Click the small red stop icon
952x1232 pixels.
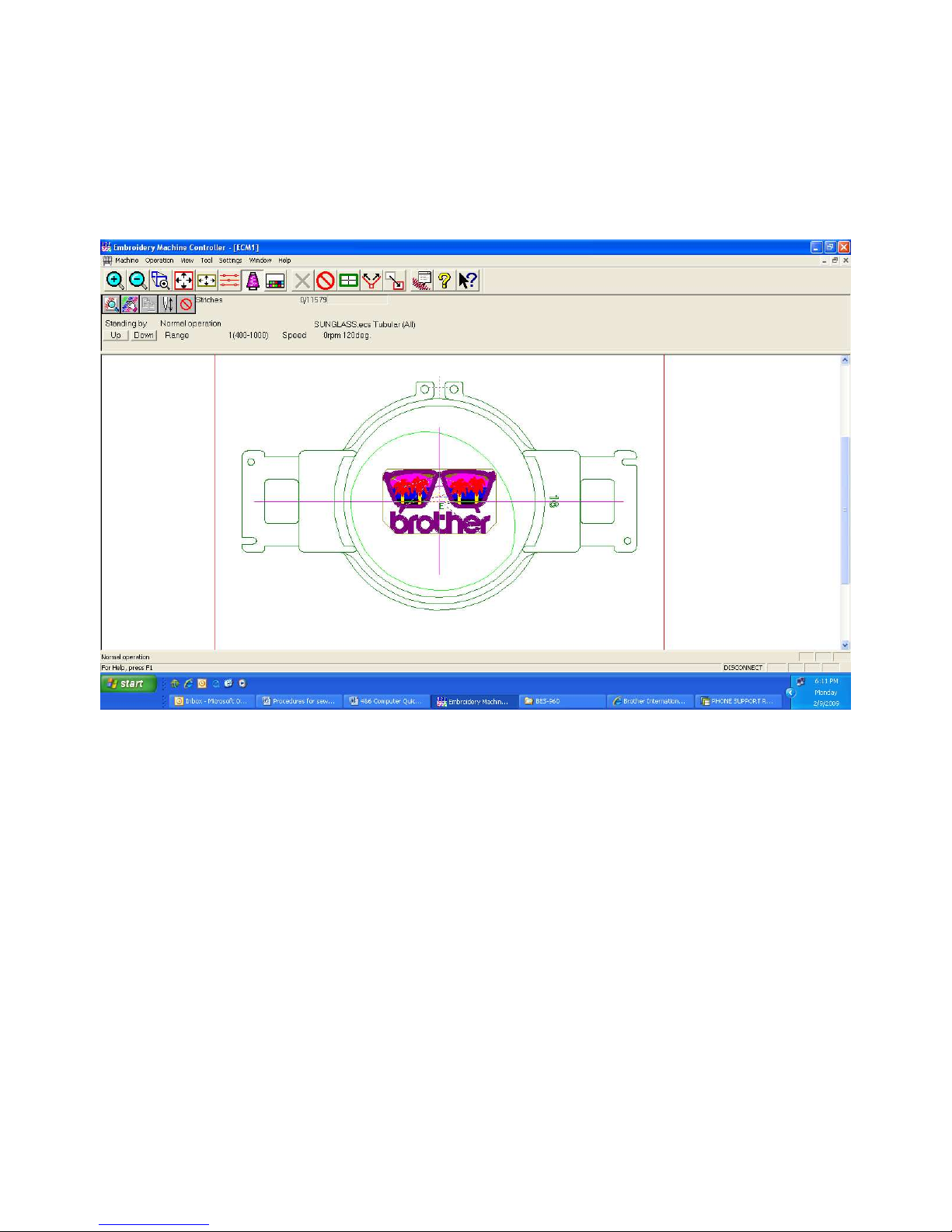pos(186,304)
